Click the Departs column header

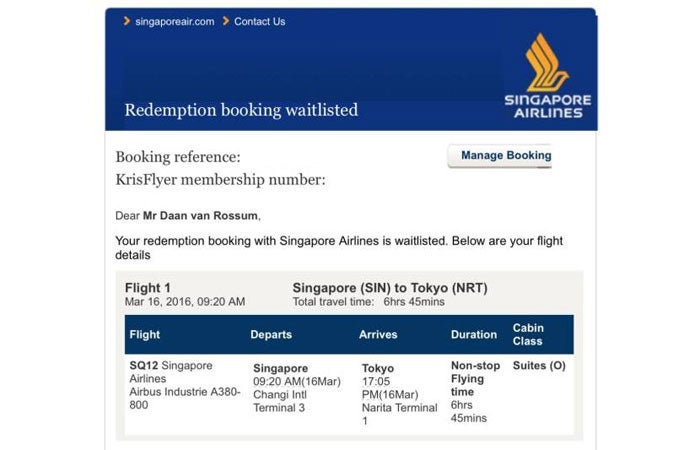tap(271, 335)
